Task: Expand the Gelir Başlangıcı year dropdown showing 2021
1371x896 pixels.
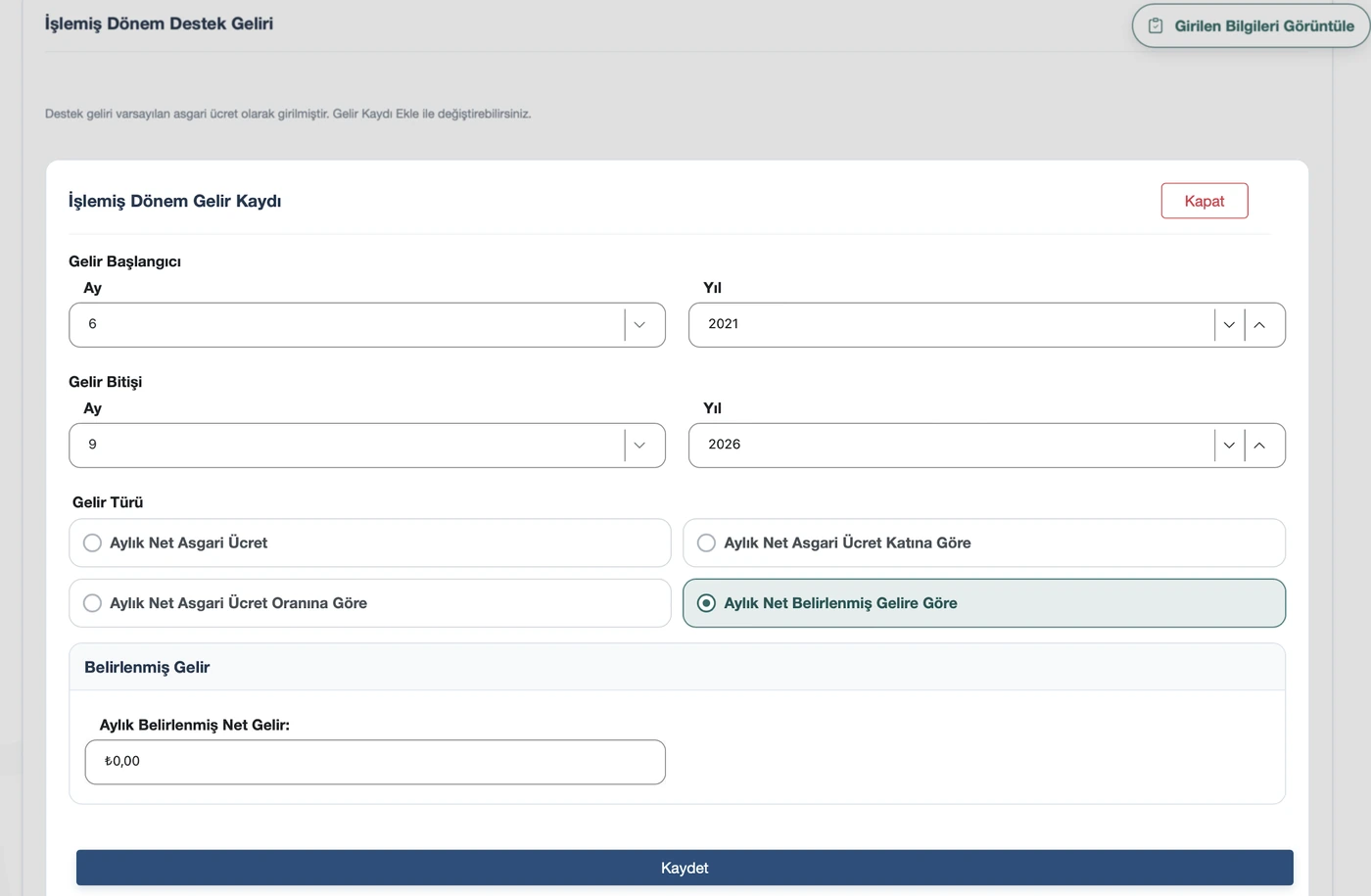Action: click(x=986, y=325)
